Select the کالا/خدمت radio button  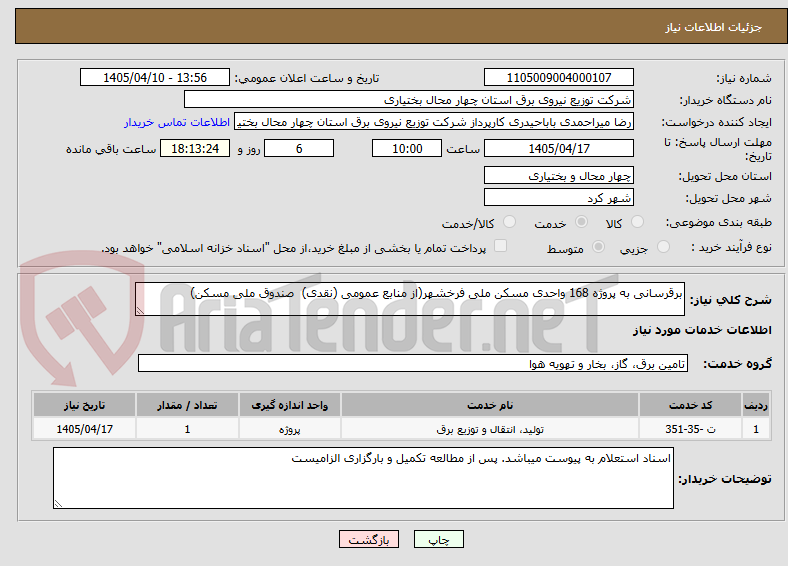(509, 222)
